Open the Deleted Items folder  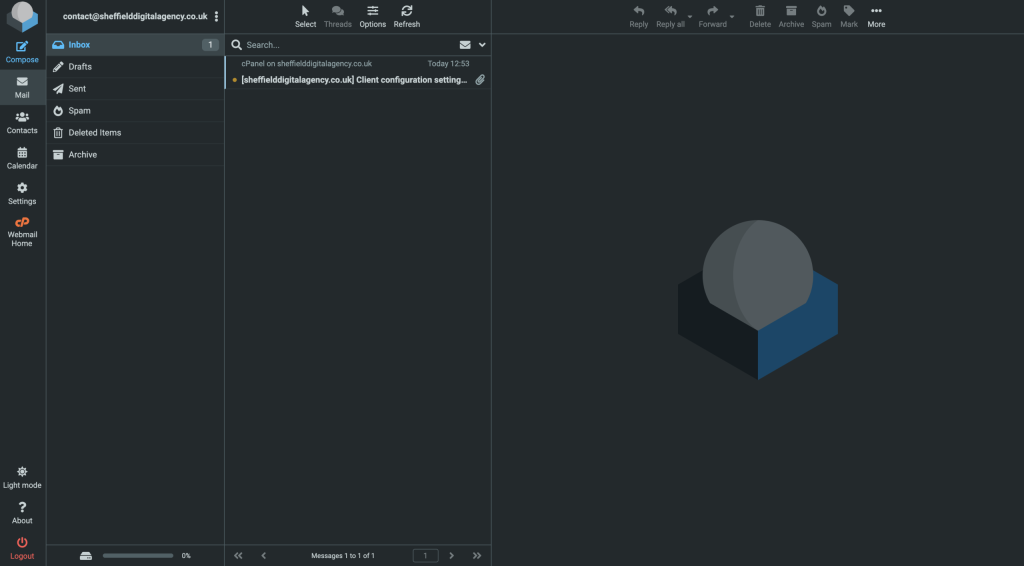coord(135,133)
